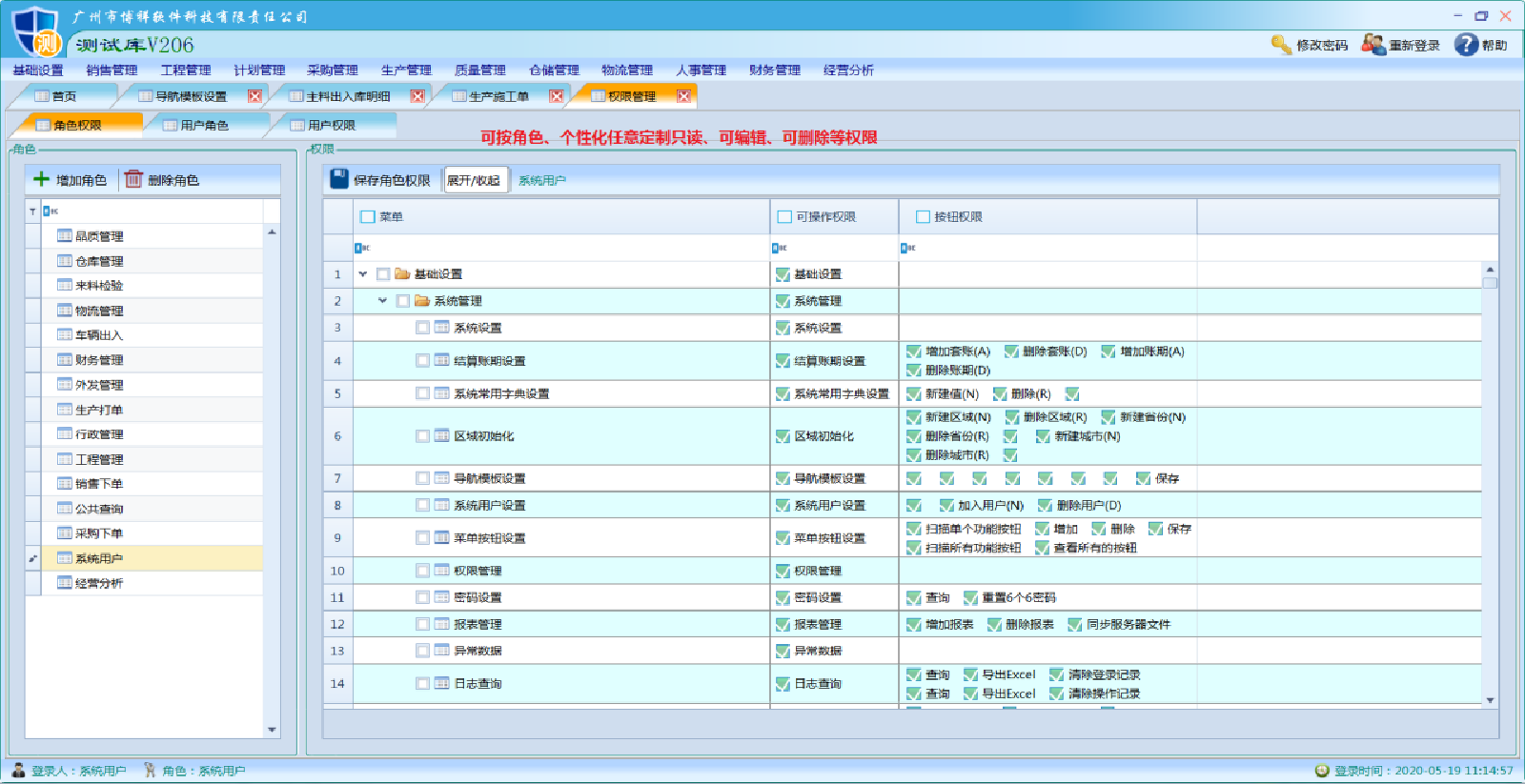Open the 仓储管理 menu
Viewport: 1525px width, 784px height.
point(554,70)
